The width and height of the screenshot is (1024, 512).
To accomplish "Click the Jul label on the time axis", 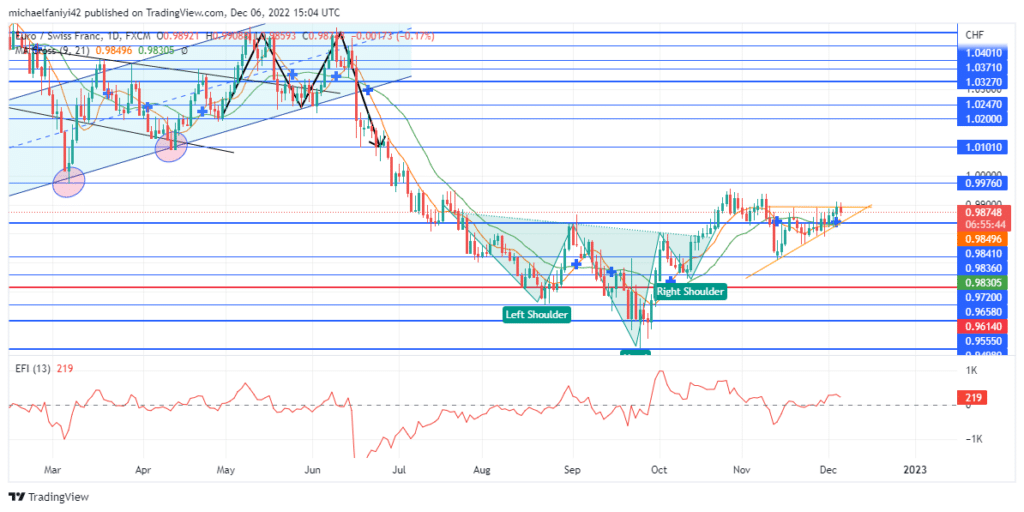I will pyautogui.click(x=400, y=469).
